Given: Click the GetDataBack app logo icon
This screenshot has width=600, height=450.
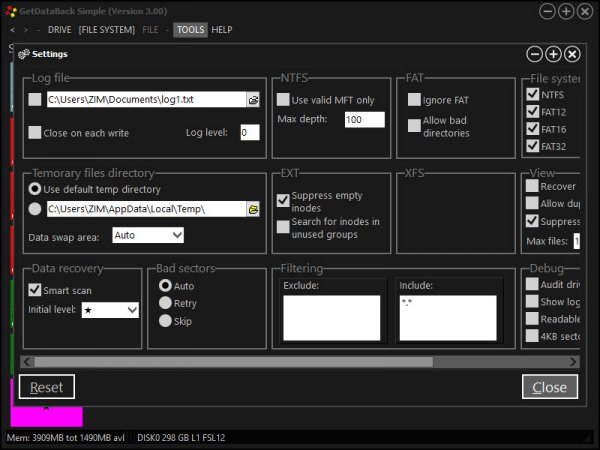Looking at the screenshot, I should (x=11, y=11).
